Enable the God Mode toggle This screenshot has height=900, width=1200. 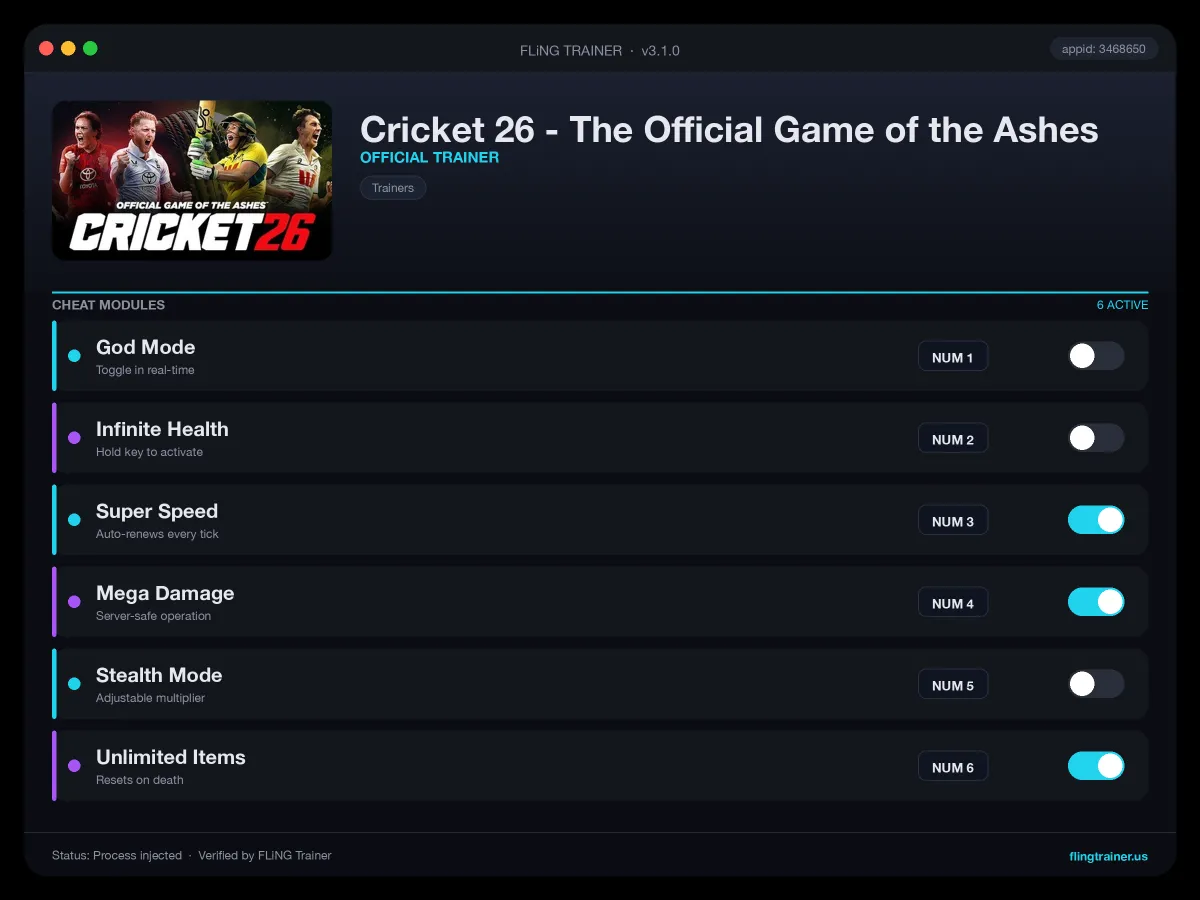(1096, 356)
